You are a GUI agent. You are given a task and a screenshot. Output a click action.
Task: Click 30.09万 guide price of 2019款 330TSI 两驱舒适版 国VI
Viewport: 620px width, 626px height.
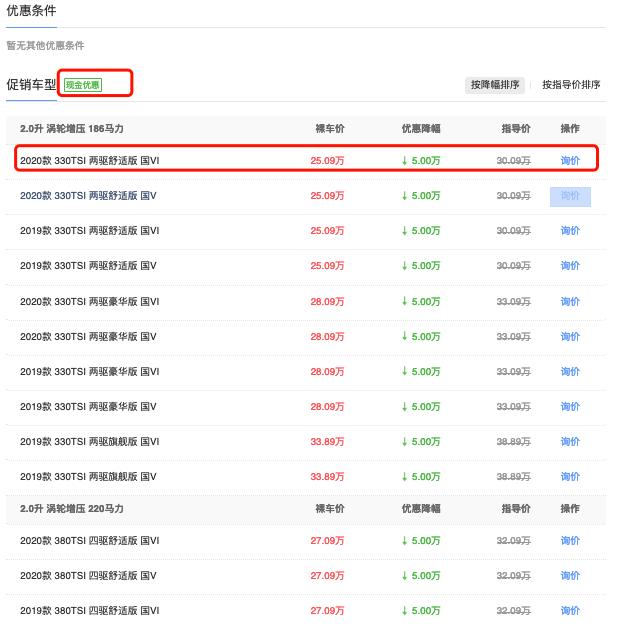point(513,230)
